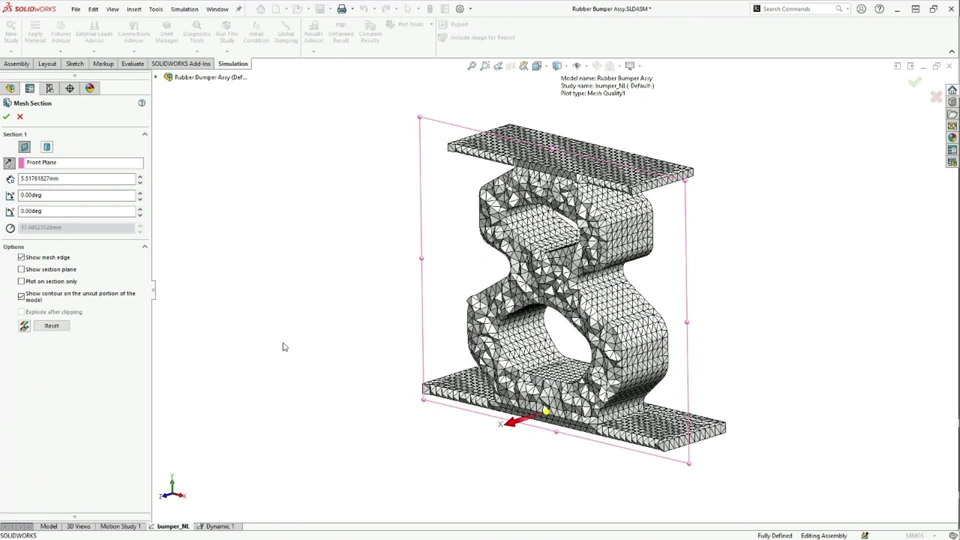Open Mesh Section help icon
This screenshot has width=960, height=540.
click(x=141, y=103)
